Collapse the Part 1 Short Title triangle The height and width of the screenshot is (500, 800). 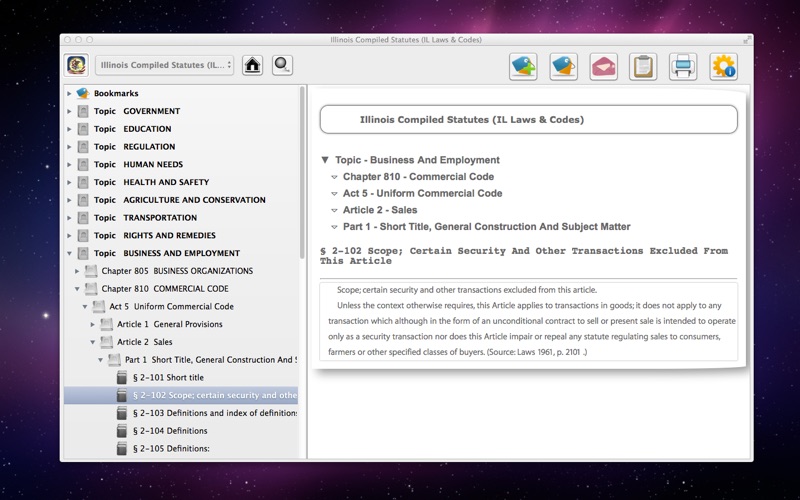(x=101, y=360)
